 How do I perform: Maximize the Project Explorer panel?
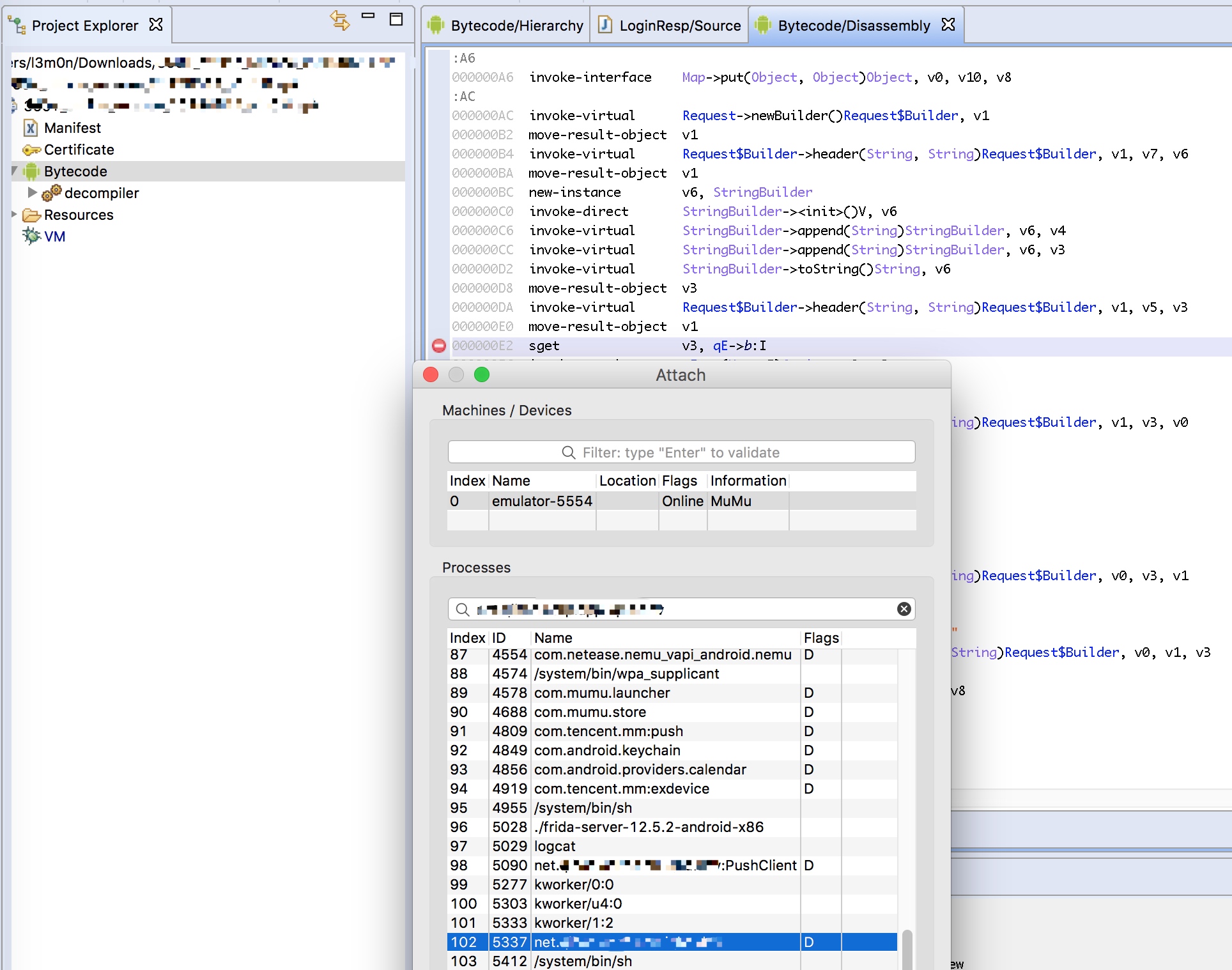coord(396,20)
